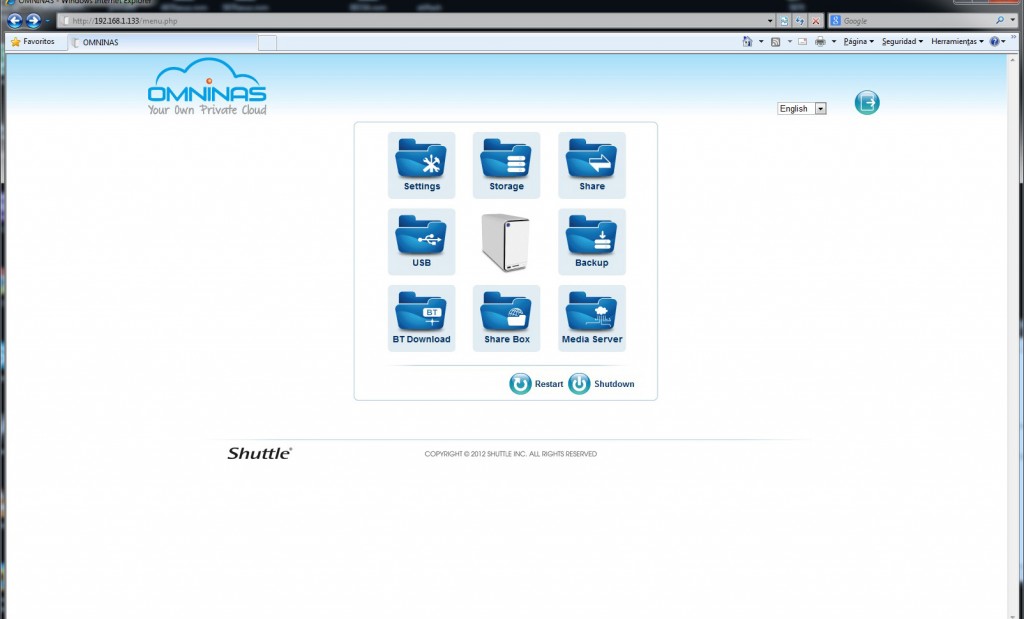This screenshot has width=1024, height=619.
Task: Click the red stop loading icon
Action: click(x=816, y=21)
